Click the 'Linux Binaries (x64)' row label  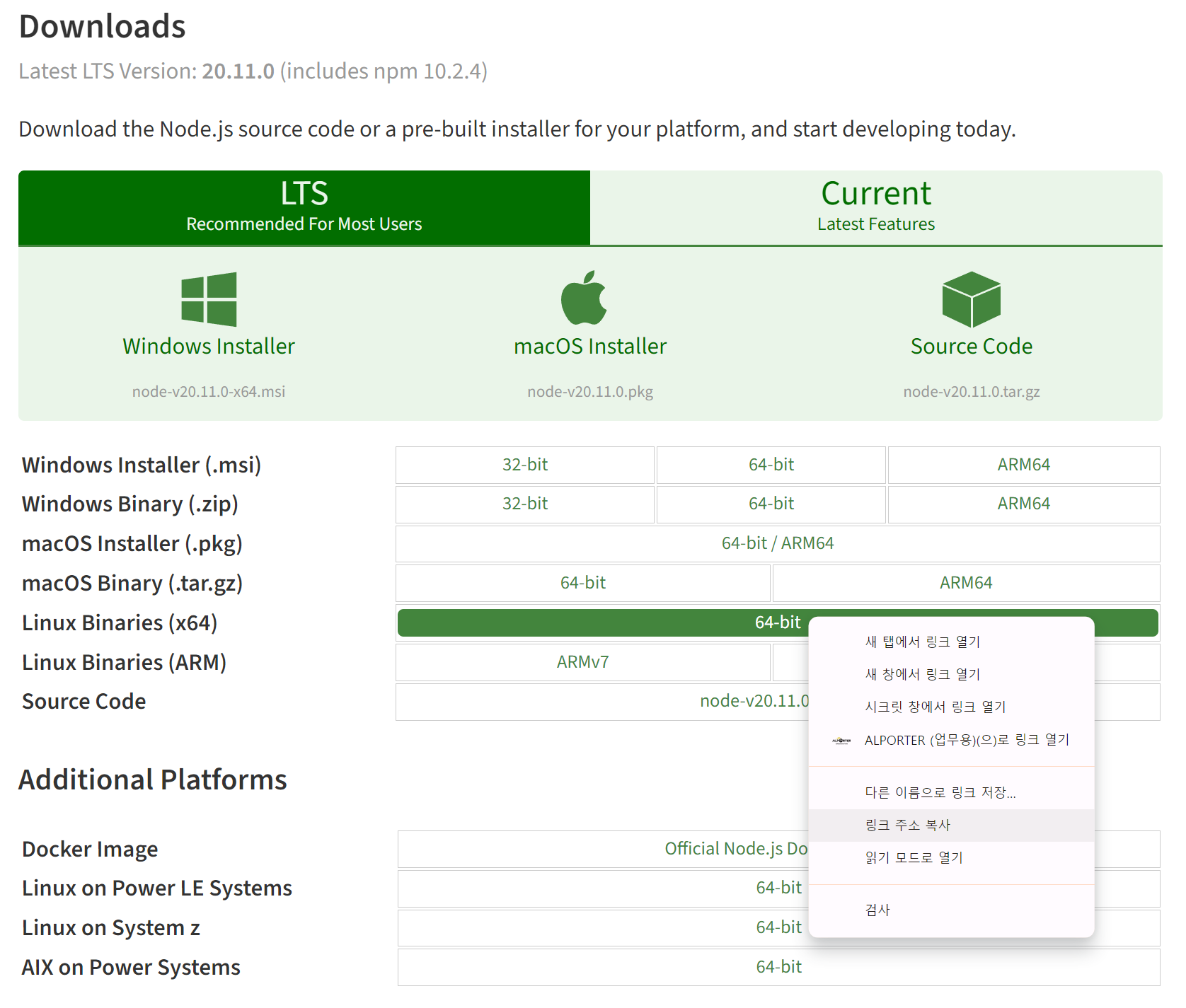coord(120,622)
